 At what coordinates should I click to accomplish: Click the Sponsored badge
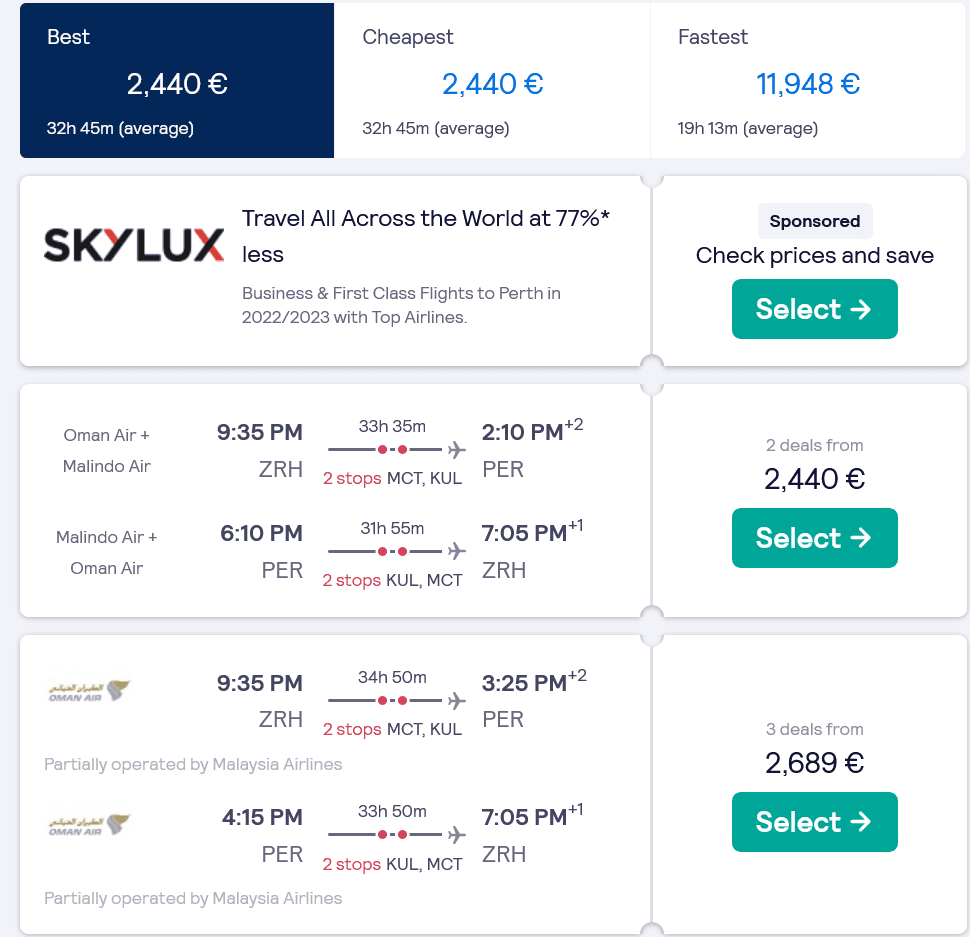pos(814,221)
